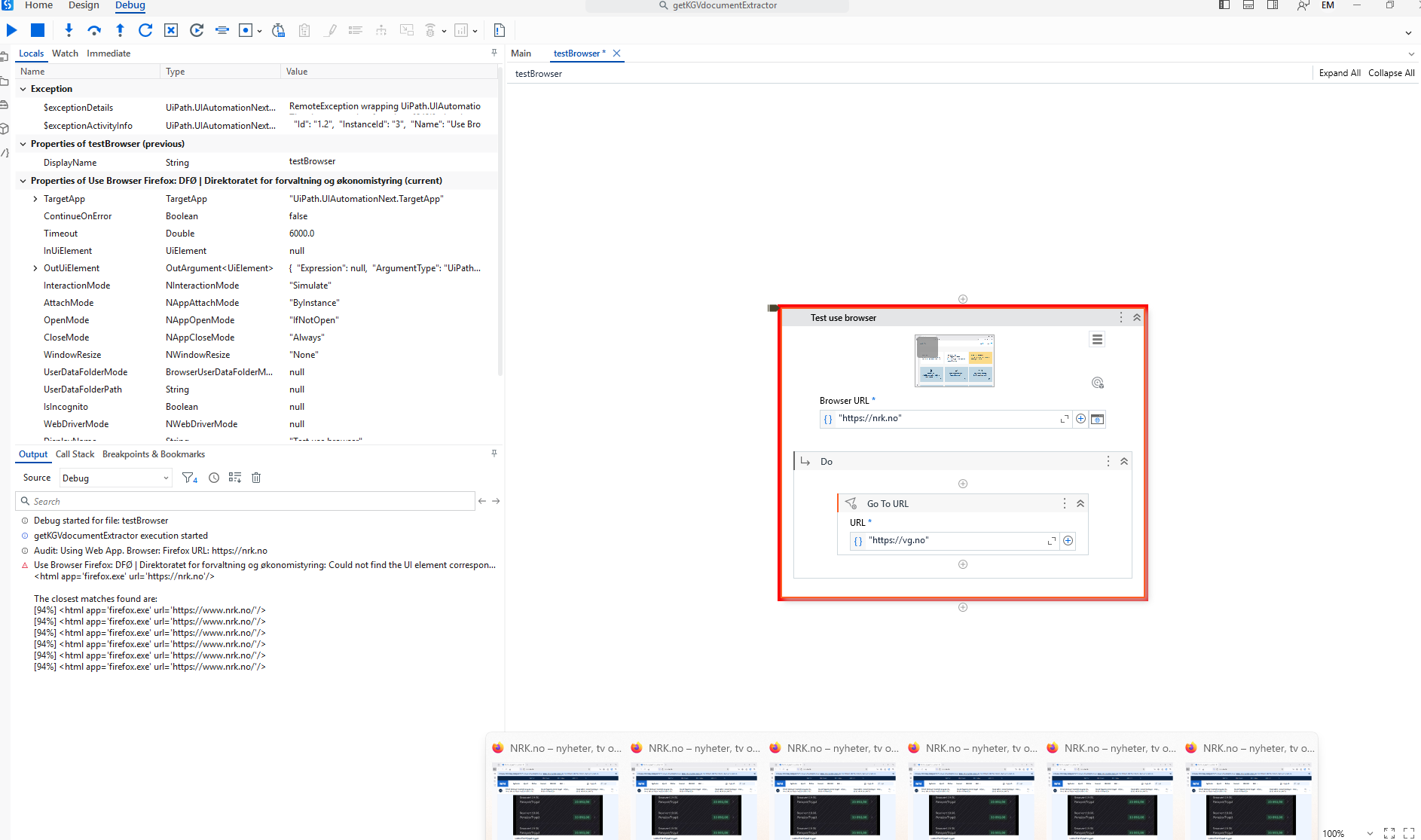Click the Browser URL input field
This screenshot has width=1421, height=840.
(946, 419)
